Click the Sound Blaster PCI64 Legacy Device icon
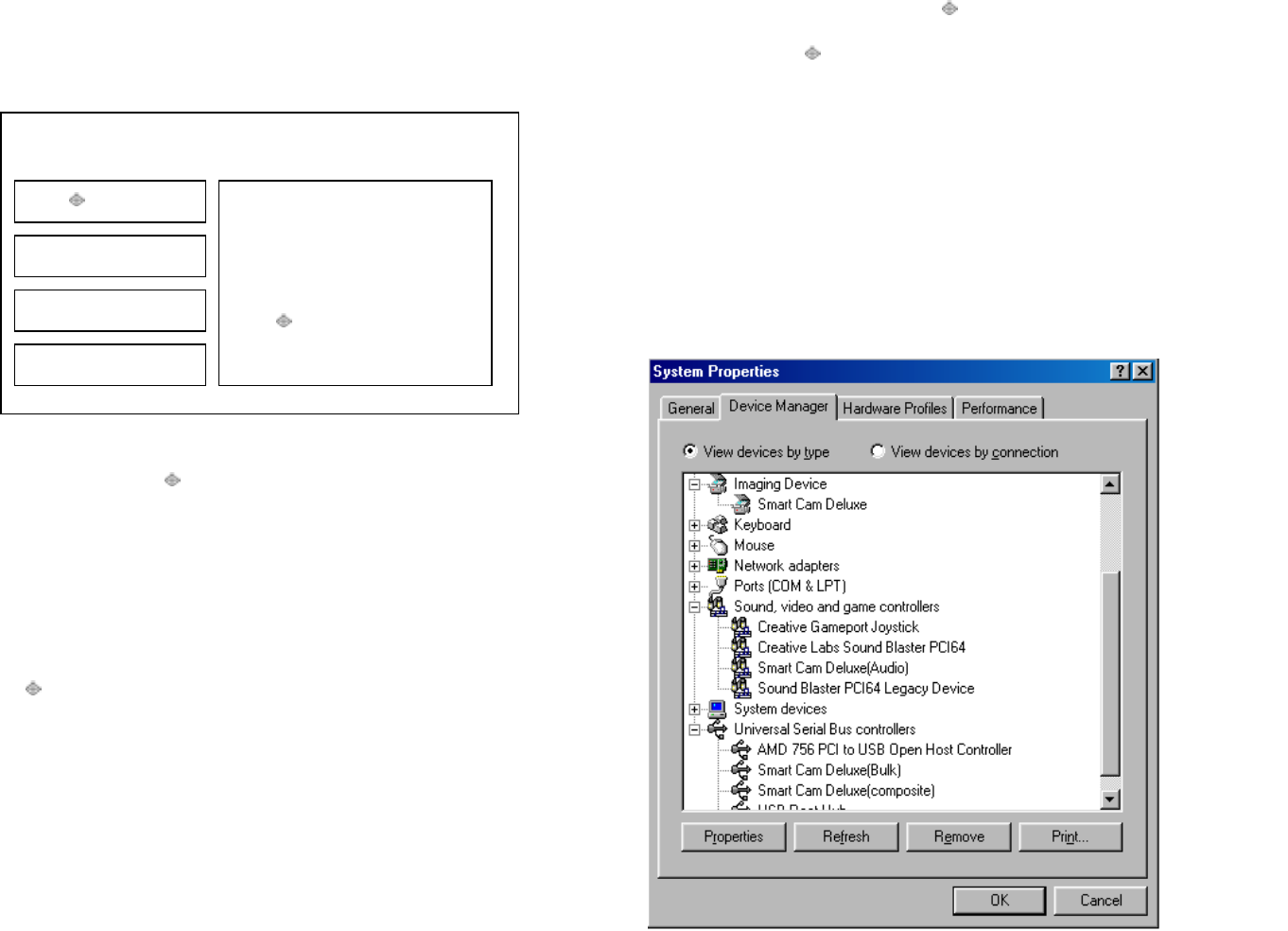 (741, 689)
